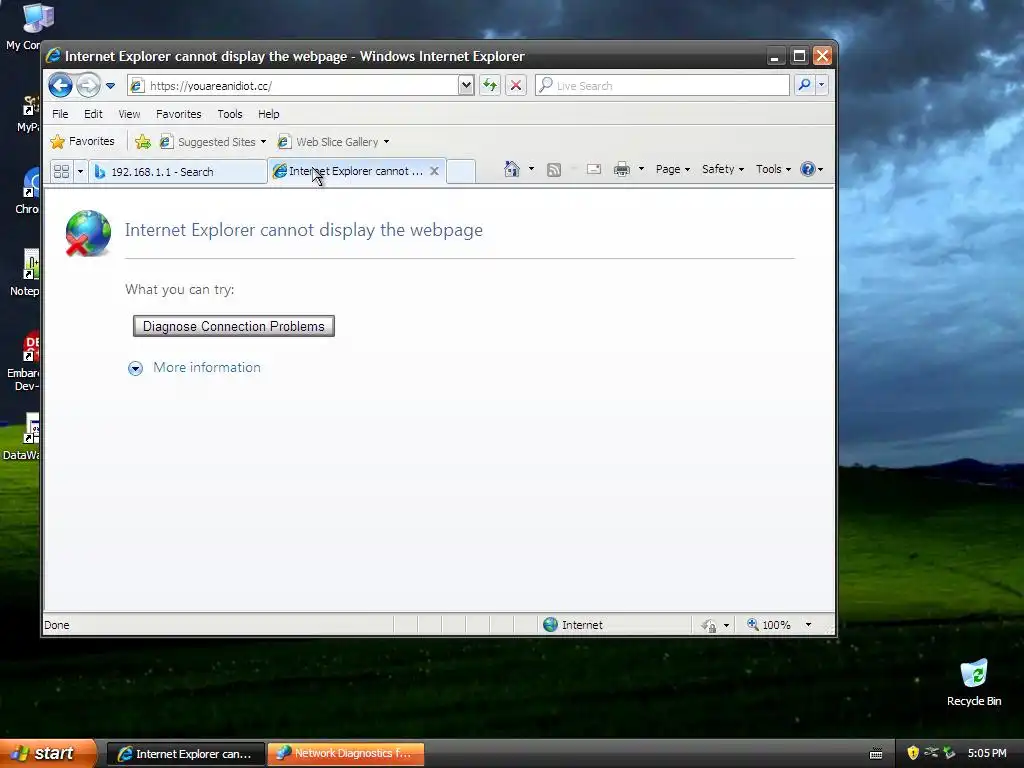Click the Start button

tap(47, 754)
